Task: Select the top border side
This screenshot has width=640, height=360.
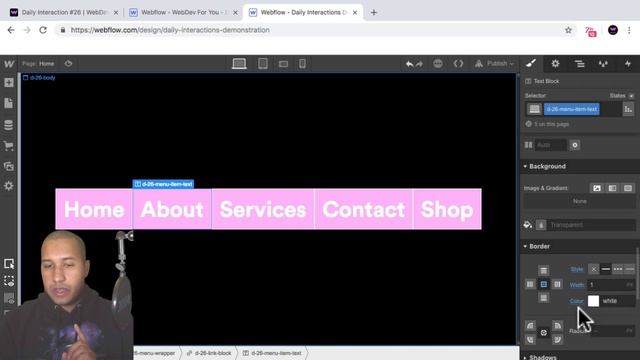Action: (x=543, y=270)
